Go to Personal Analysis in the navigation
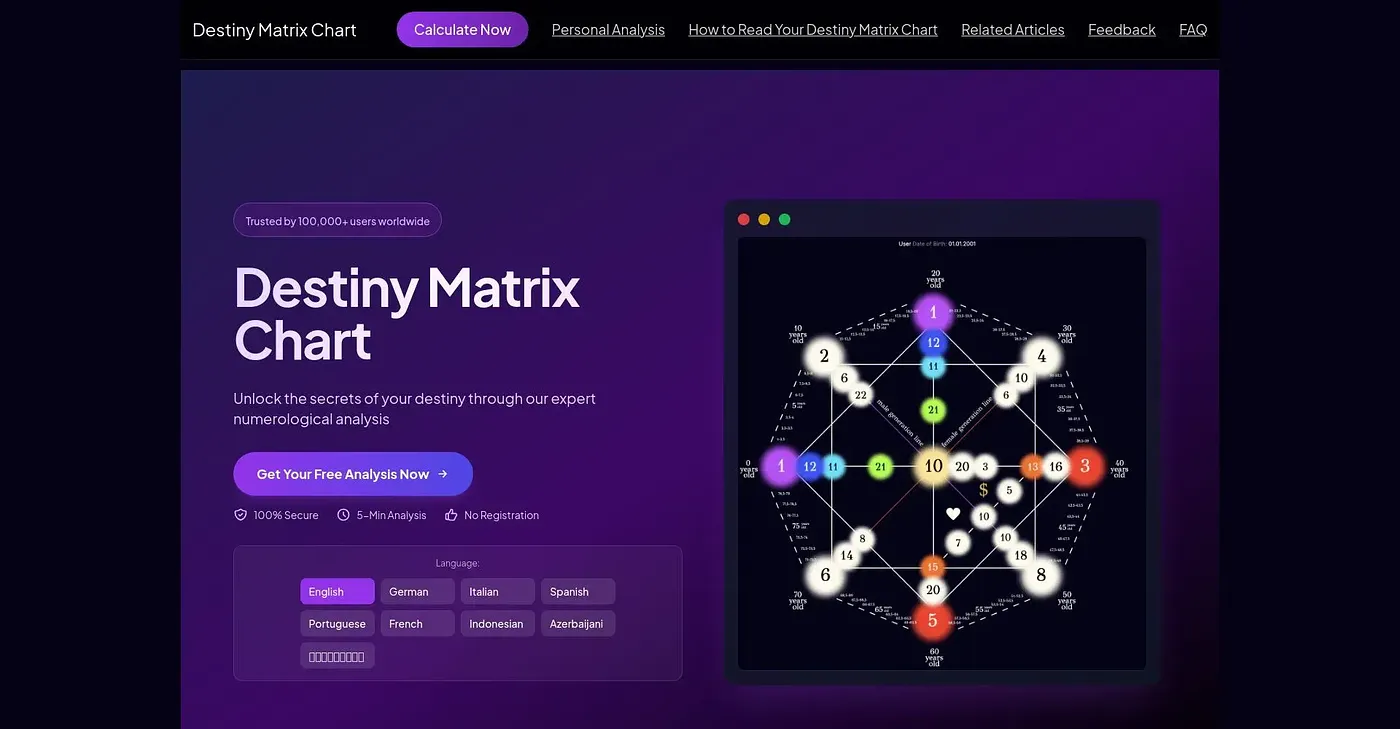1400x729 pixels. pos(608,30)
